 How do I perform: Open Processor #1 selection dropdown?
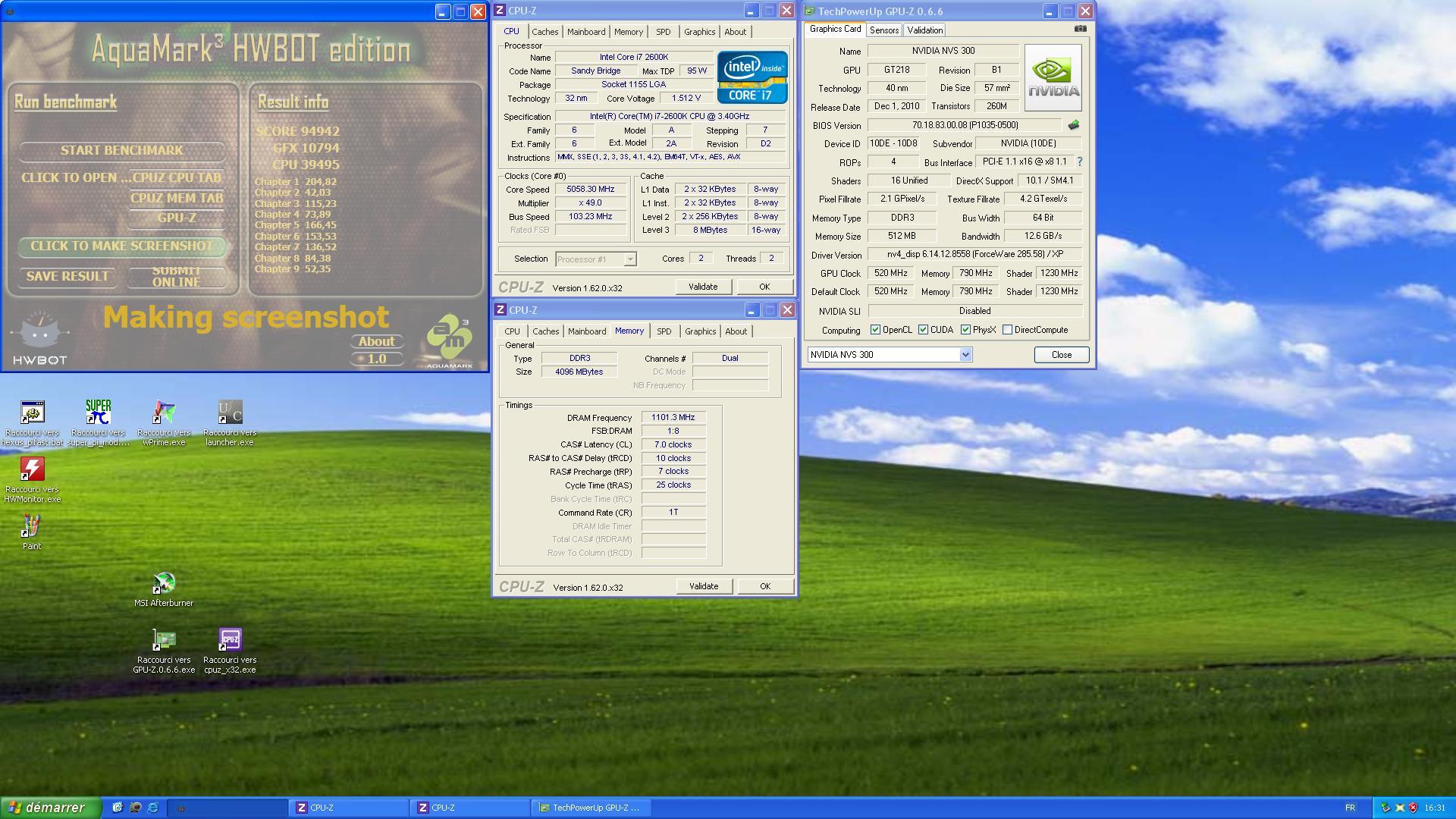pyautogui.click(x=629, y=259)
